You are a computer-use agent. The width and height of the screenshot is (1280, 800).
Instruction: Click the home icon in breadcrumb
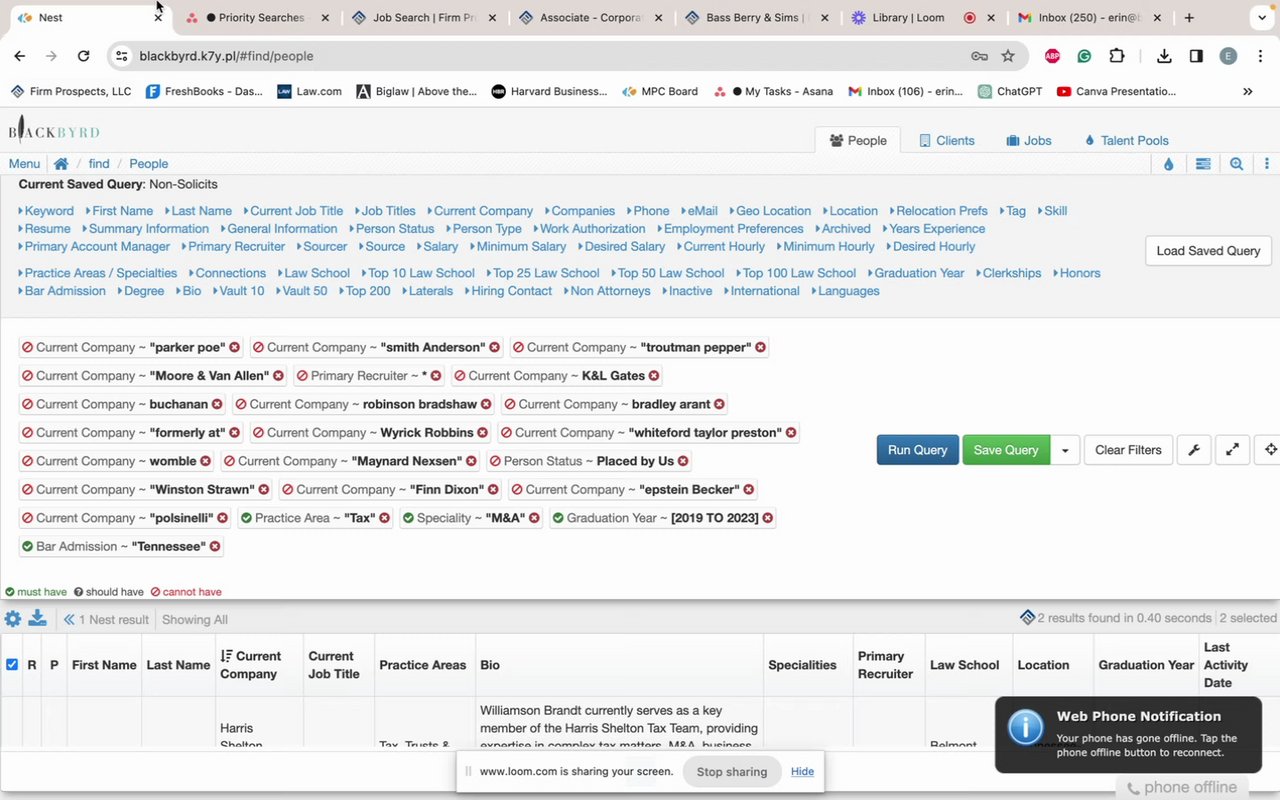click(x=61, y=164)
